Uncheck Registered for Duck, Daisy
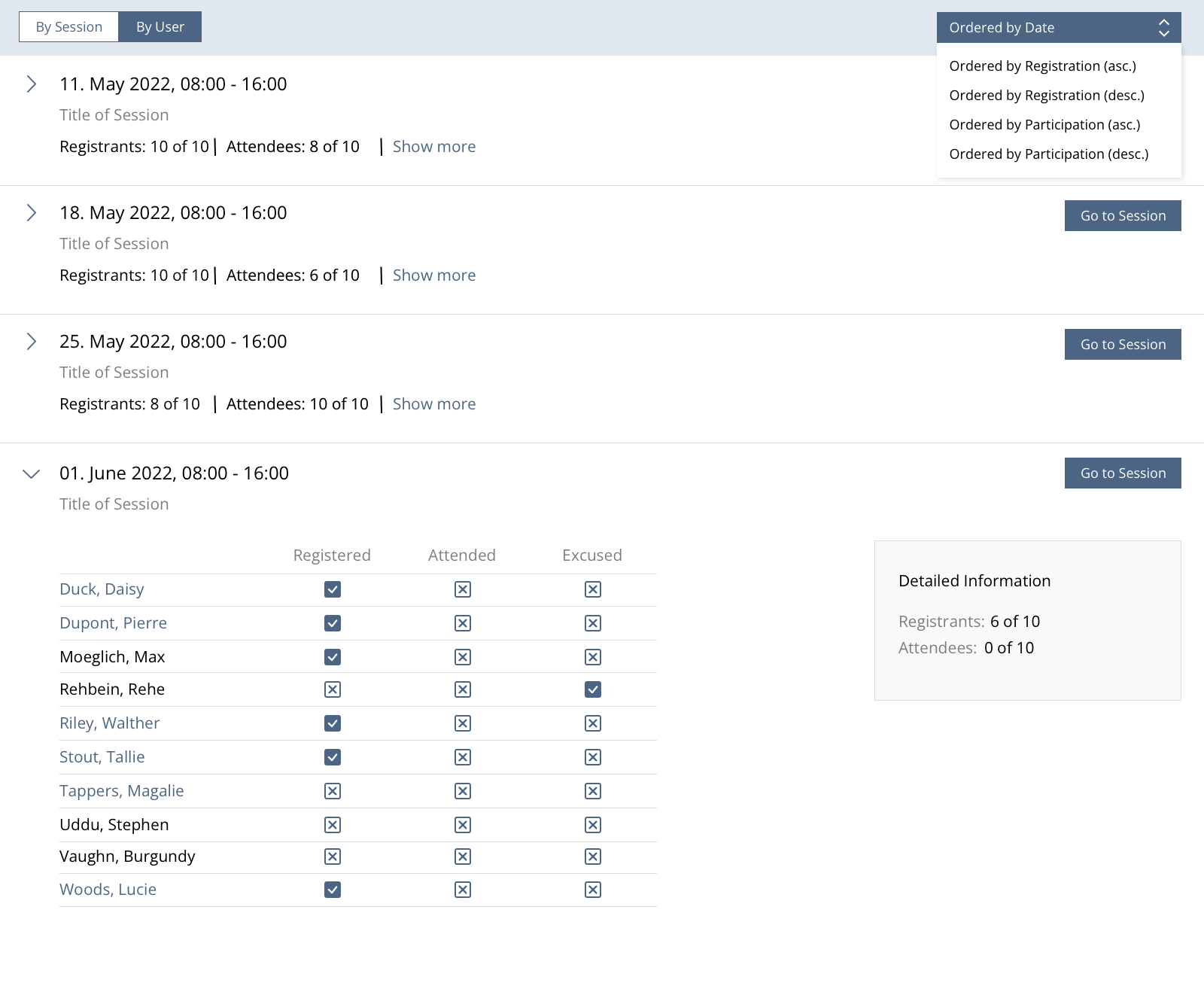Image resolution: width=1204 pixels, height=989 pixels. [333, 589]
